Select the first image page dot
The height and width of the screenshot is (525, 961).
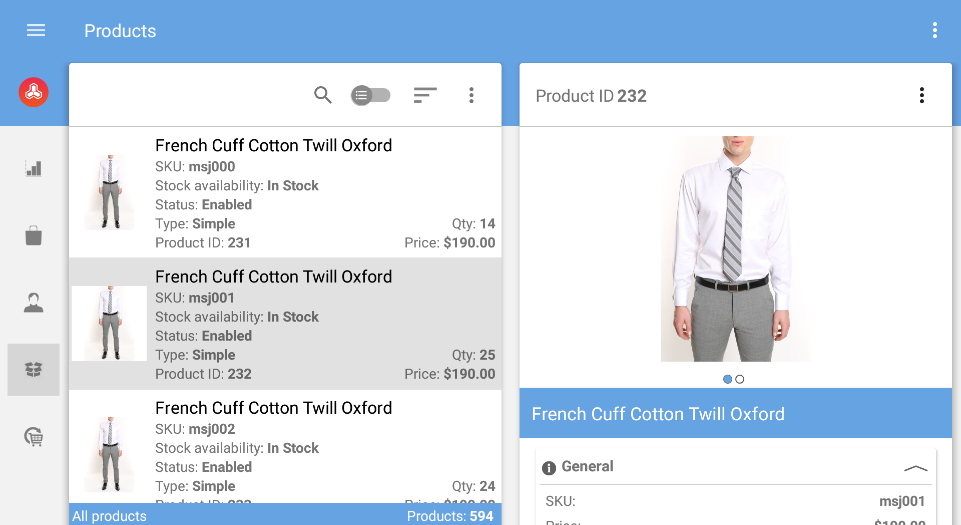[x=727, y=379]
